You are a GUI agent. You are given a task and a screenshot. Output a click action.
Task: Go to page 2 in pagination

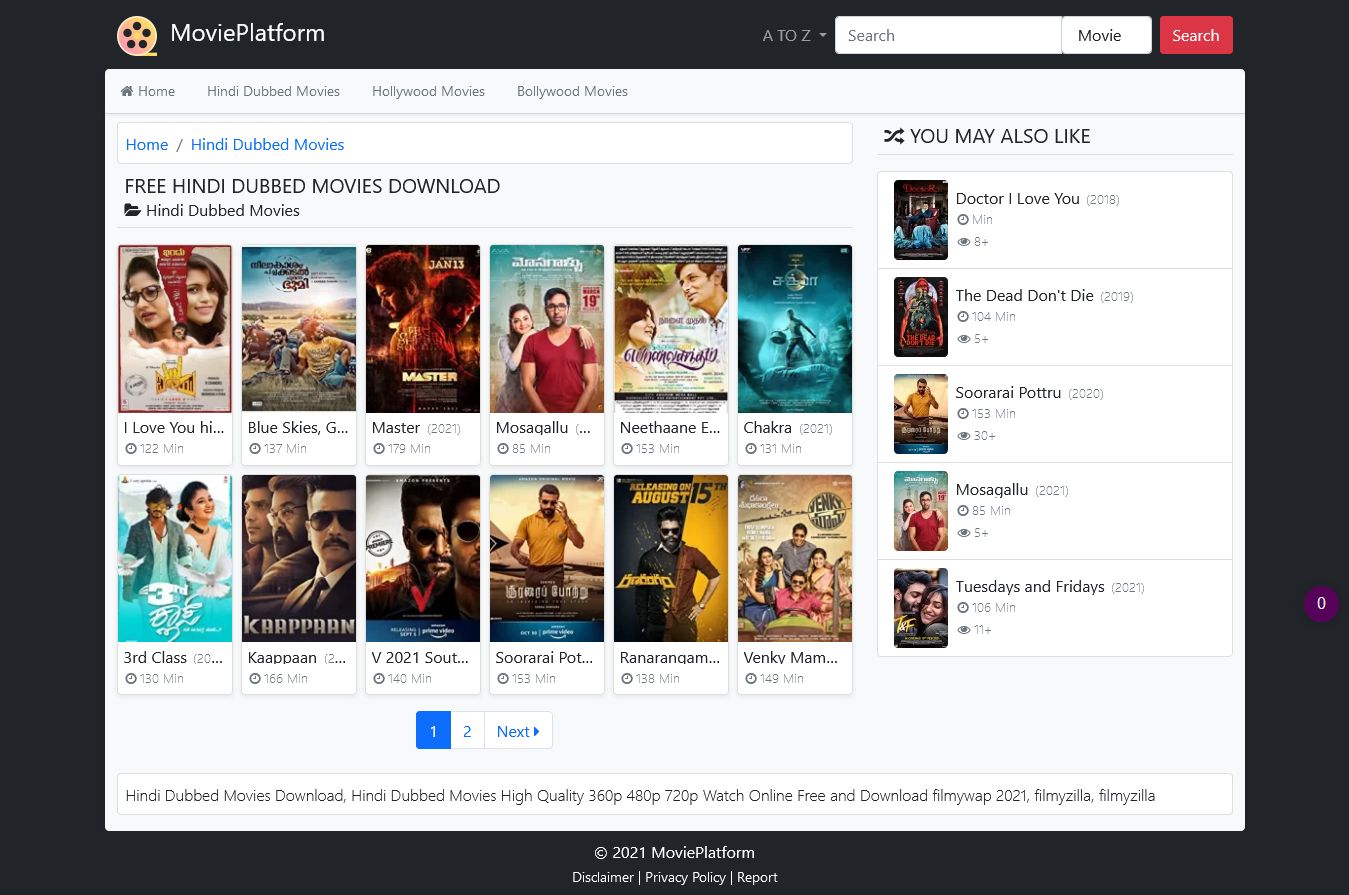(x=467, y=731)
